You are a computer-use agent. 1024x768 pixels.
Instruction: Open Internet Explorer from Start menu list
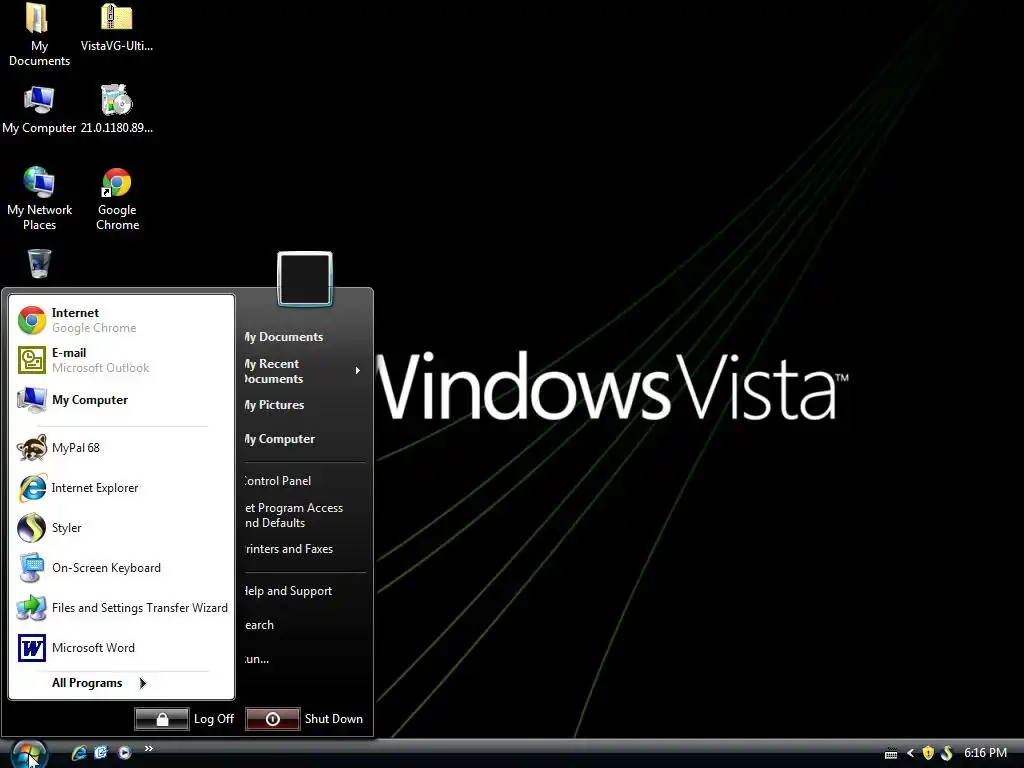coord(121,488)
